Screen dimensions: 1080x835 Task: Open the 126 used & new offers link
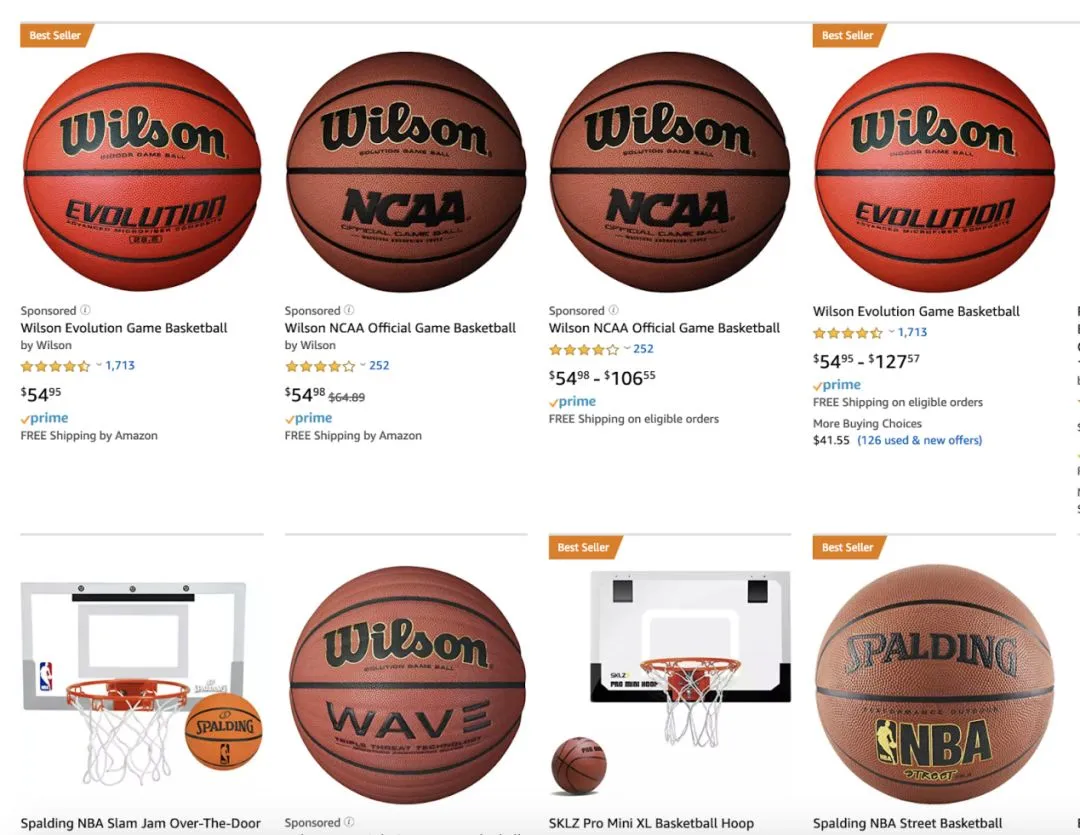point(920,440)
